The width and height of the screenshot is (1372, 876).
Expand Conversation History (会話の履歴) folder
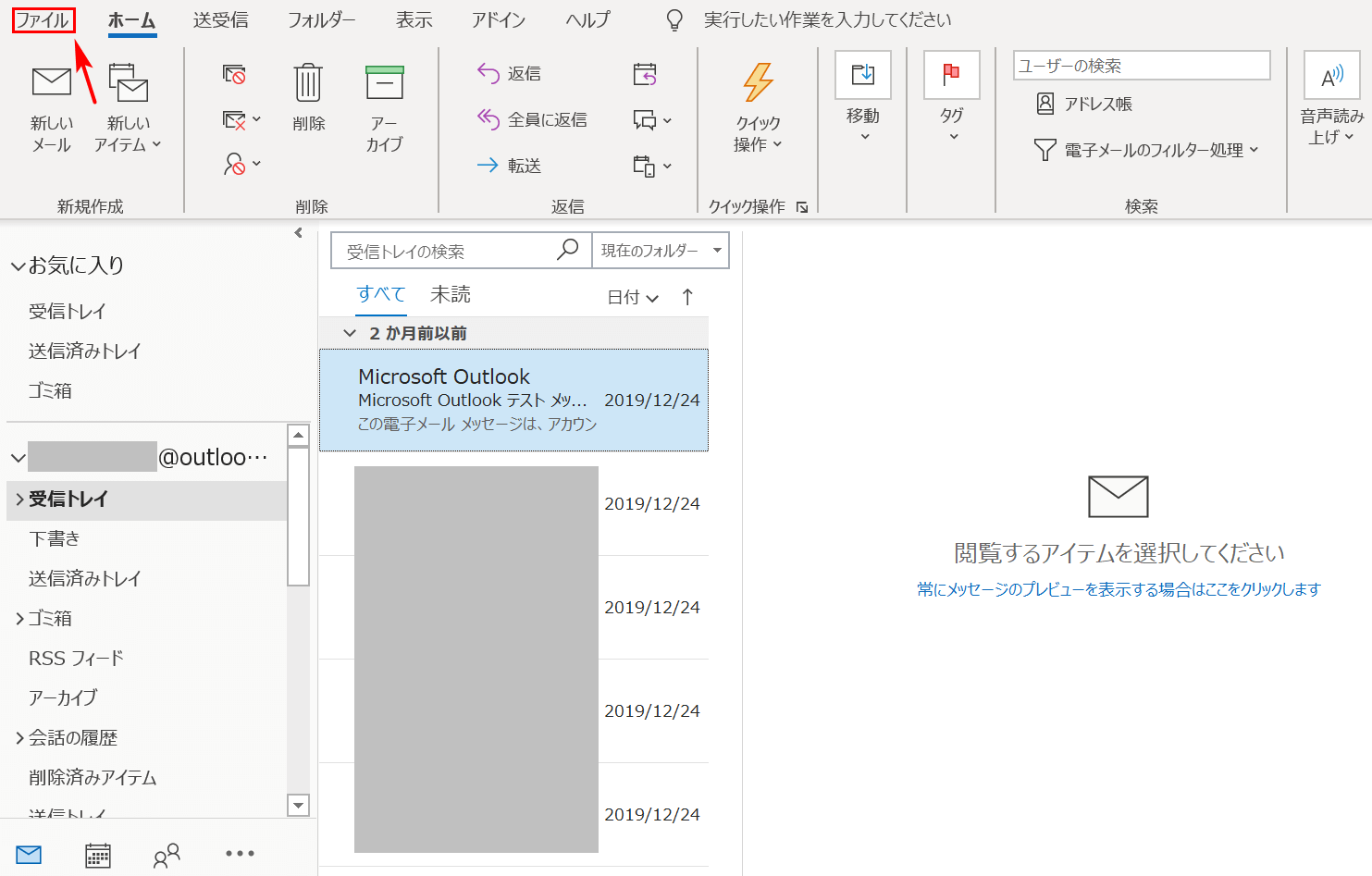coord(20,738)
